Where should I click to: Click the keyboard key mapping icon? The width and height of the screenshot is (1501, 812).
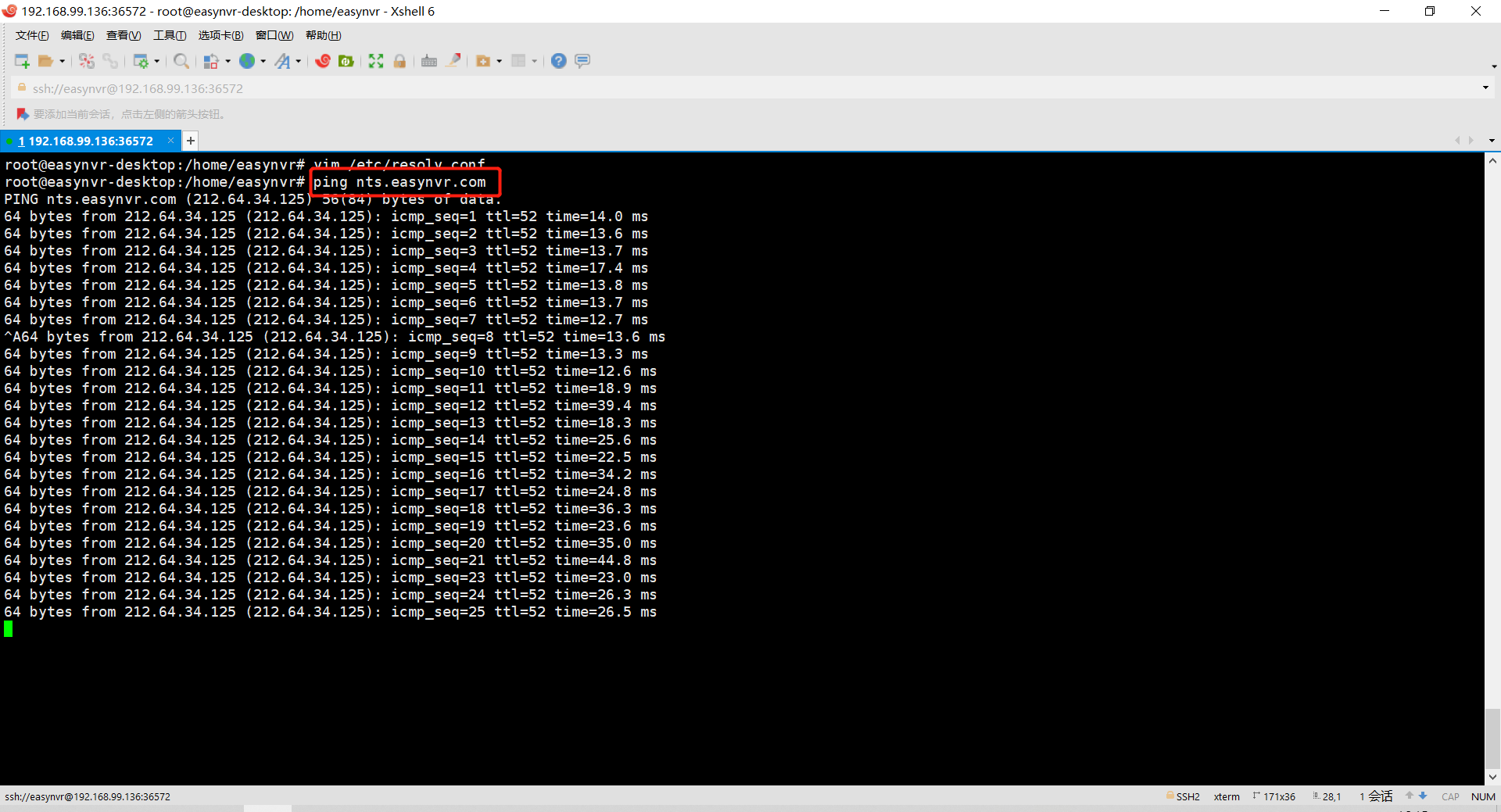tap(429, 61)
